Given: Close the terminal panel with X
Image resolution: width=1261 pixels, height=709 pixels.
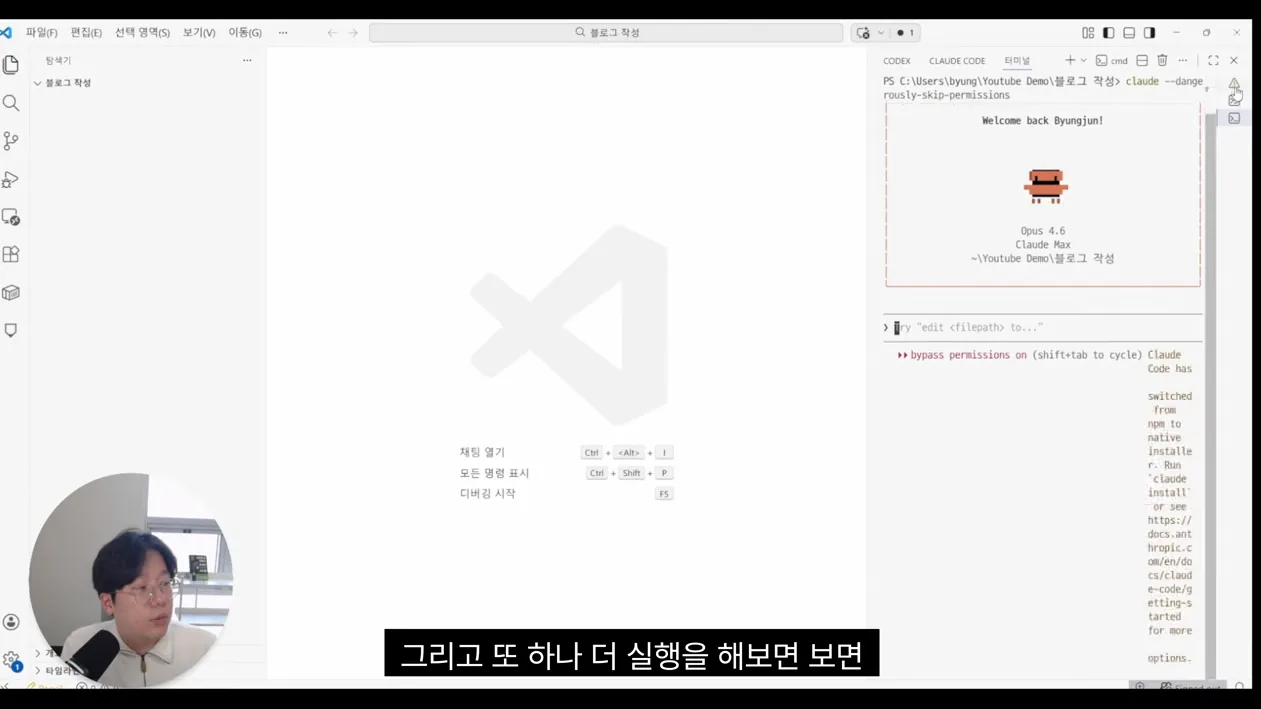Looking at the screenshot, I should [x=1234, y=61].
